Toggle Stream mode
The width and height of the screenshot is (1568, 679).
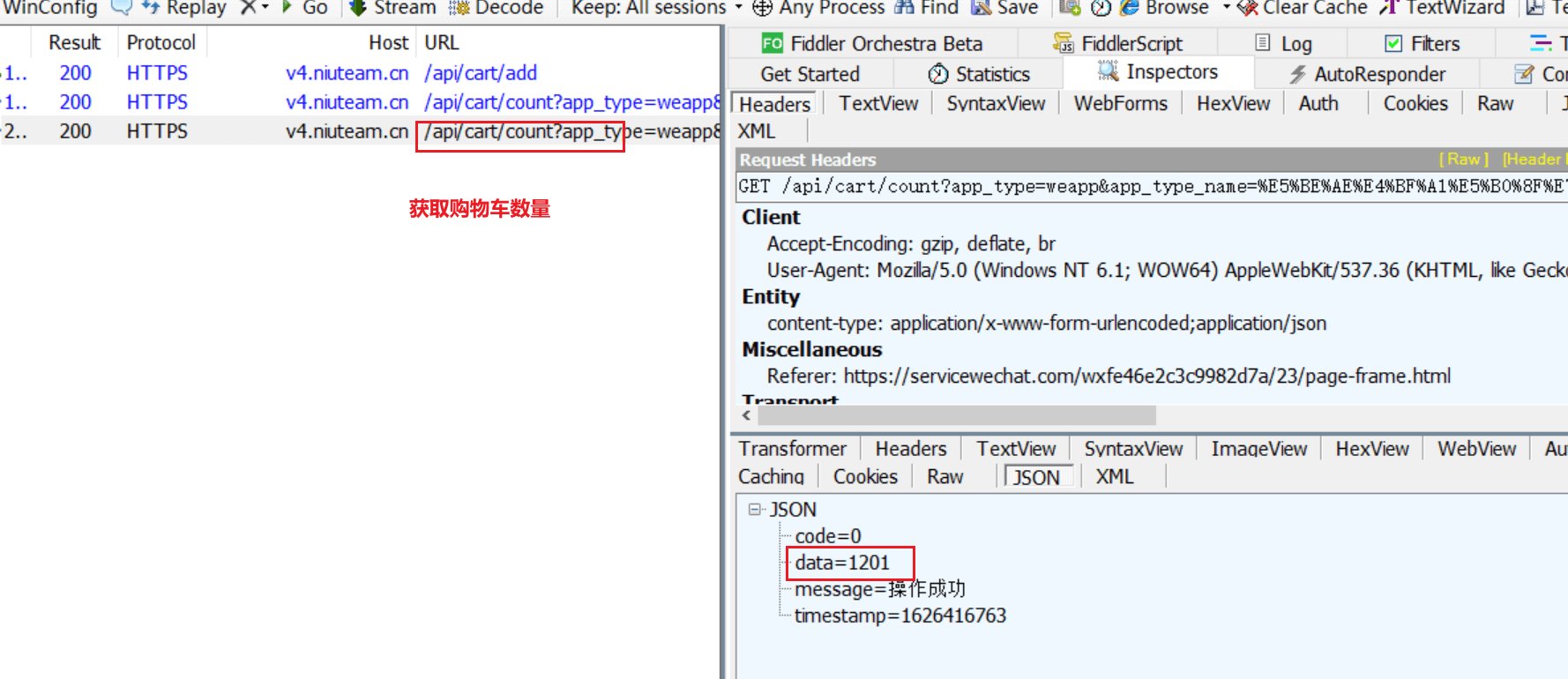(392, 8)
